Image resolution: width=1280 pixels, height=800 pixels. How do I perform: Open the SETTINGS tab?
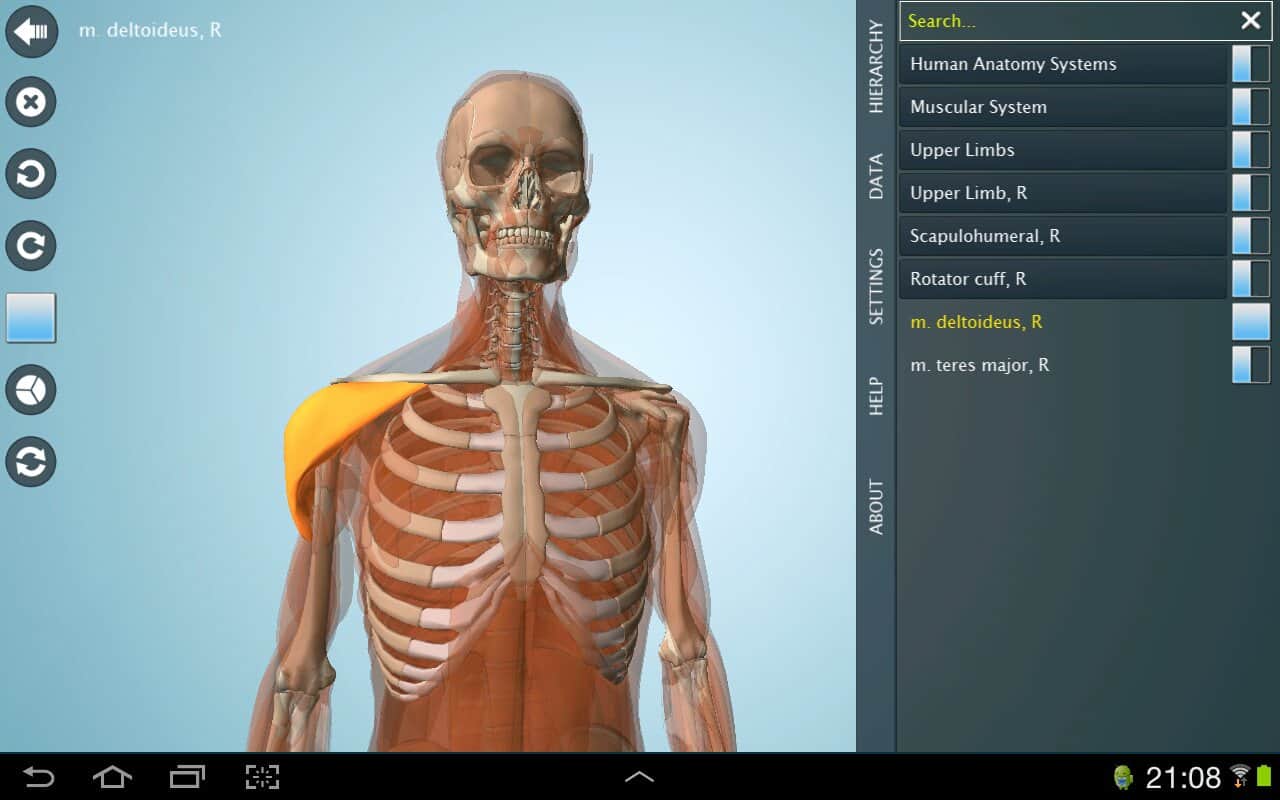tap(876, 287)
